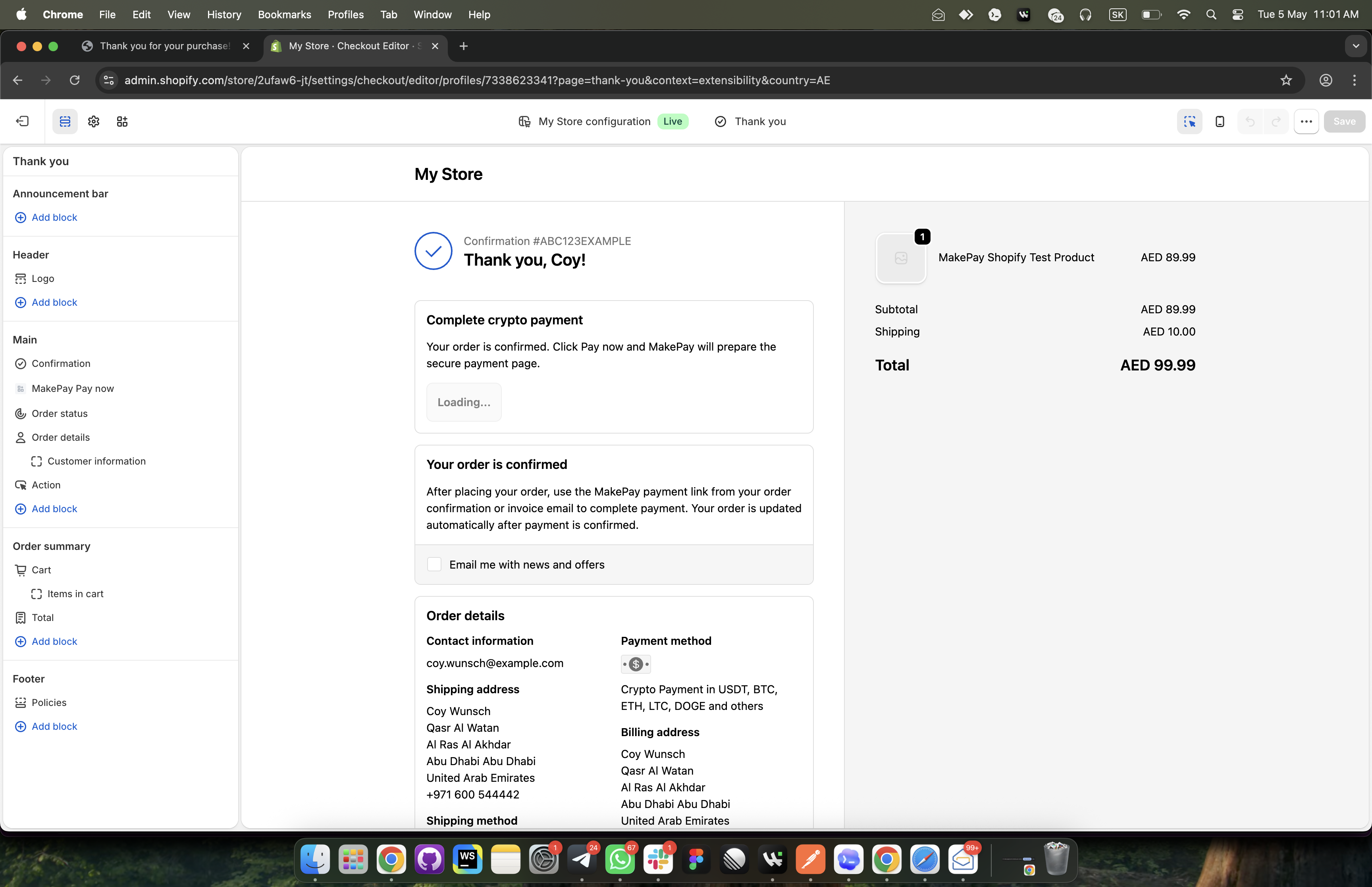Expand the tab search dropdown
Viewport: 1372px width, 887px height.
point(1356,46)
